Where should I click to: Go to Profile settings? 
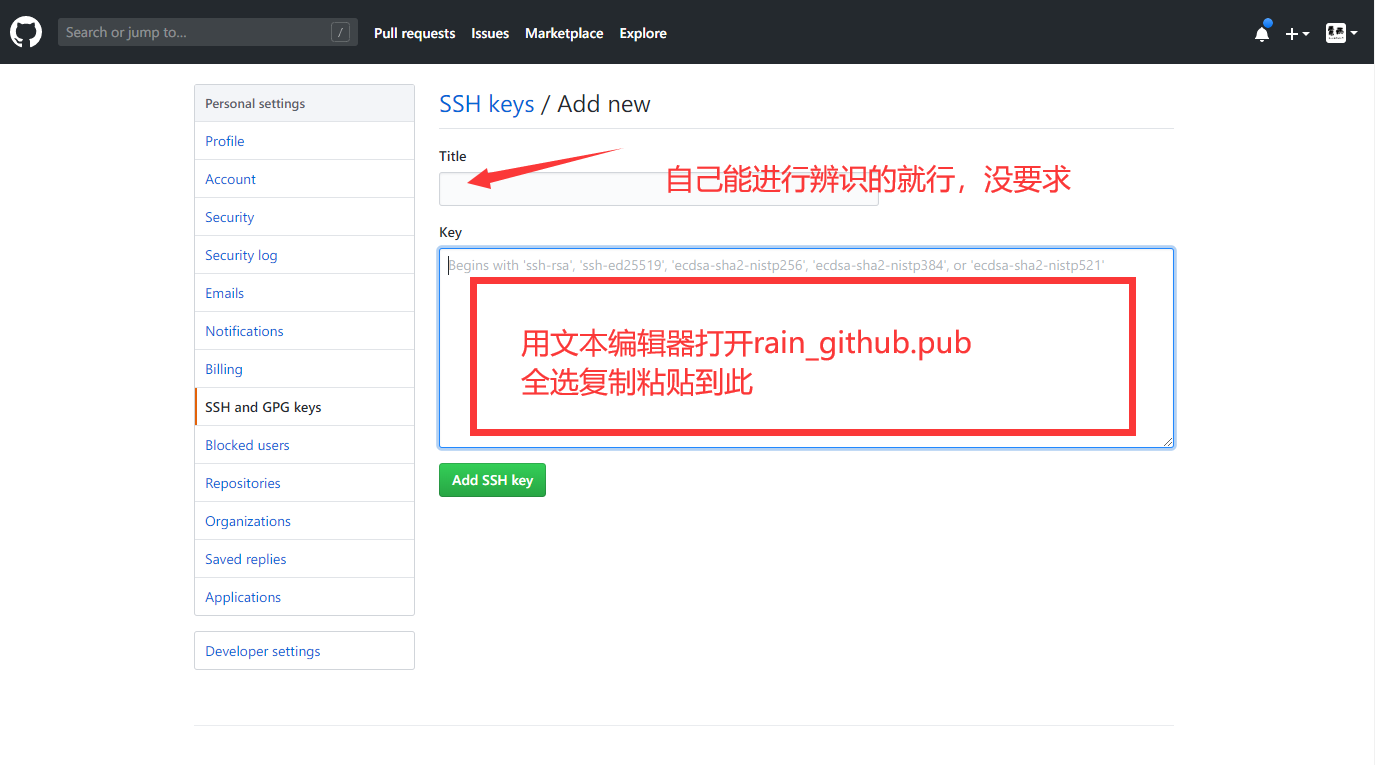tap(224, 141)
